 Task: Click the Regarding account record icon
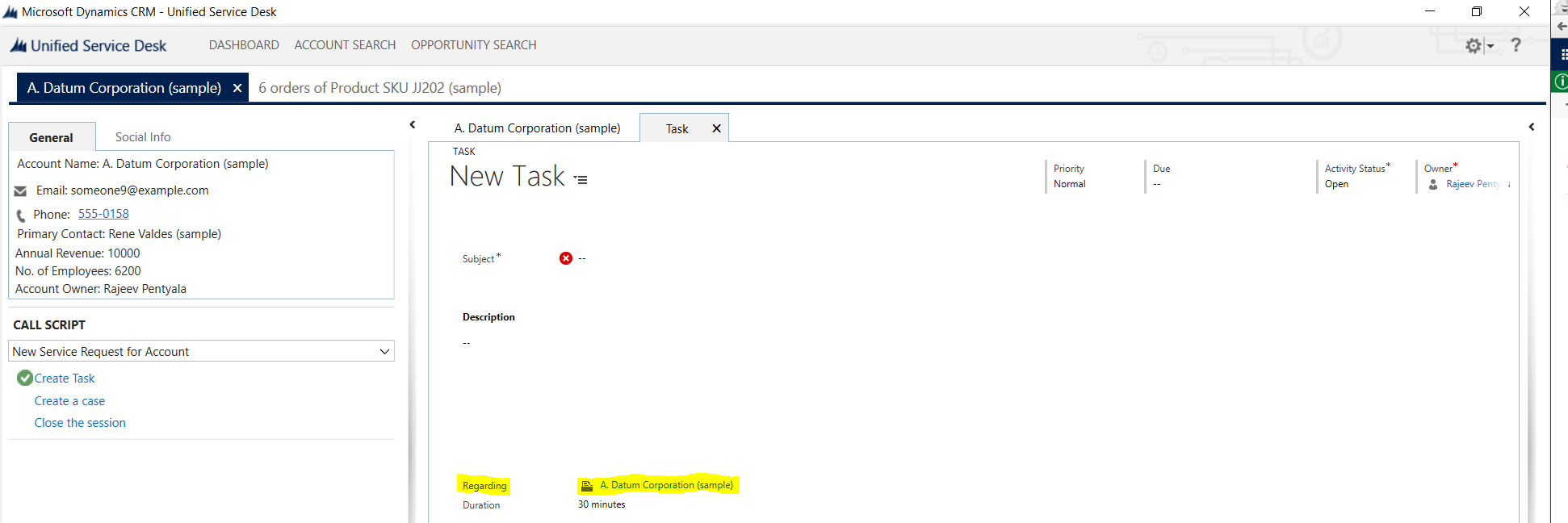[x=587, y=486]
